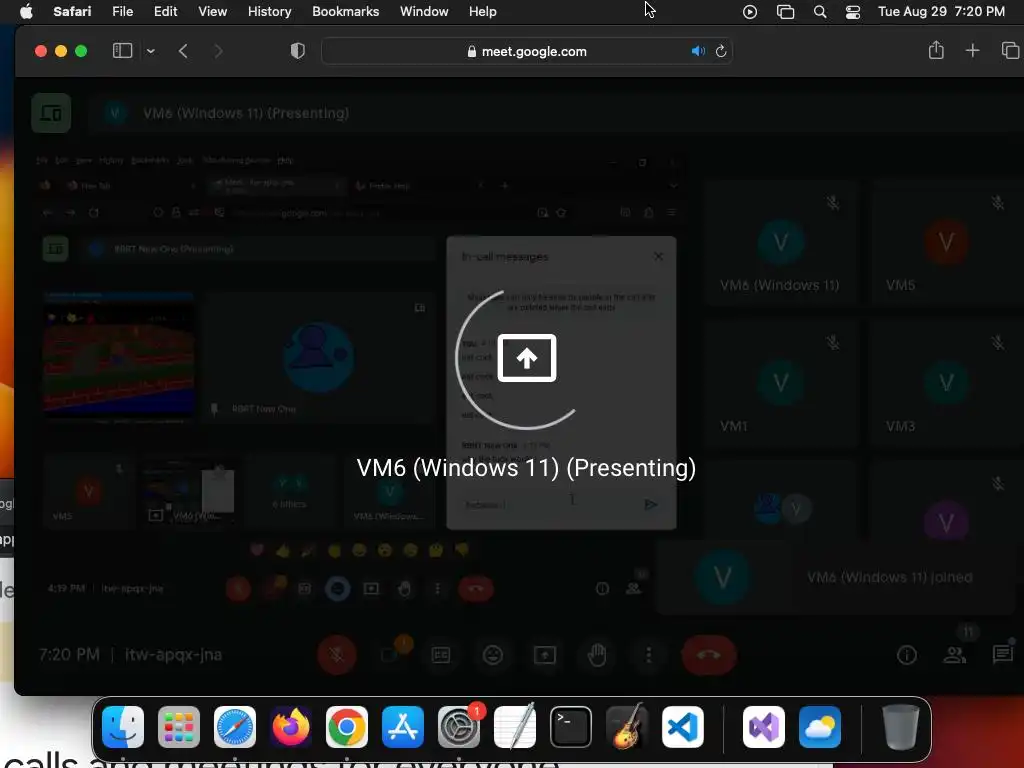Click the center present upload icon
Screen dimensions: 1024x768
[526, 358]
